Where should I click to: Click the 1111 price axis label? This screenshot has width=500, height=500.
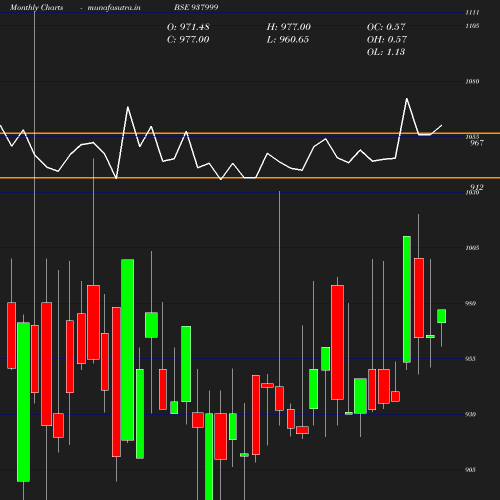(472, 13)
